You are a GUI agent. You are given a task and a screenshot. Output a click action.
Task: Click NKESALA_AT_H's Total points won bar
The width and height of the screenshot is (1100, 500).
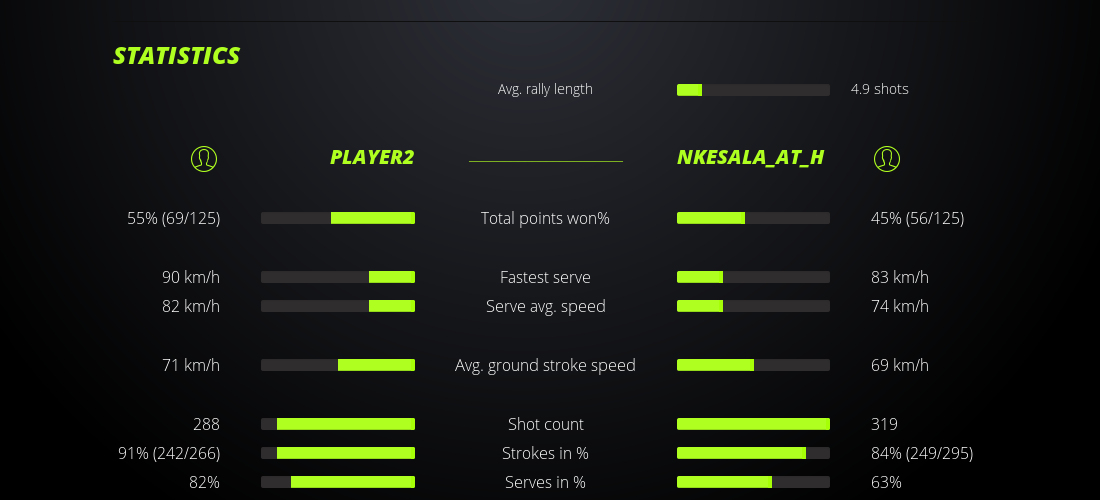[753, 218]
